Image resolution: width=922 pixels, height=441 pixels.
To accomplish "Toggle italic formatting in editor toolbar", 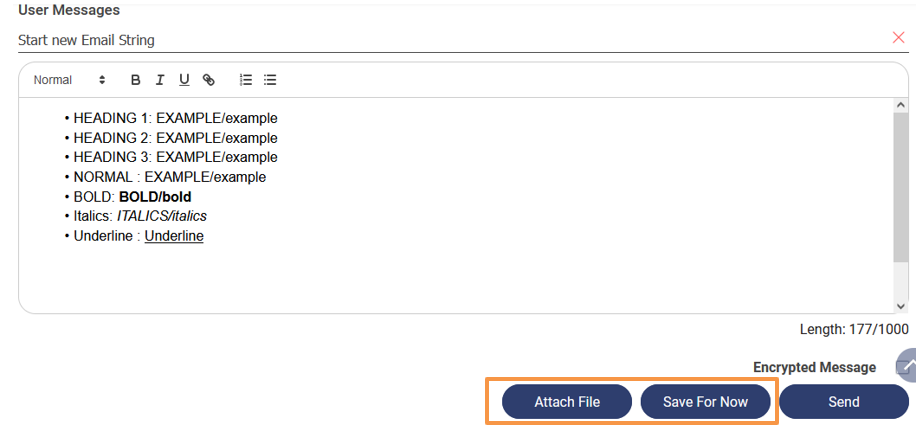I will (x=160, y=80).
